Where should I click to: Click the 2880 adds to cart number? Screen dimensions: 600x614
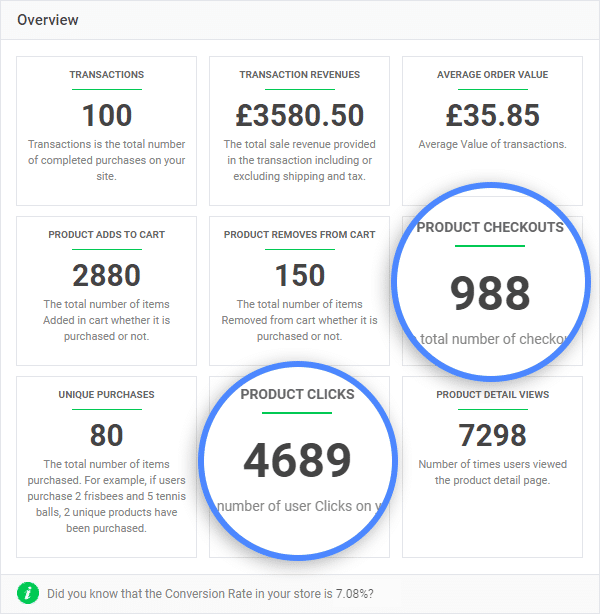pos(107,275)
